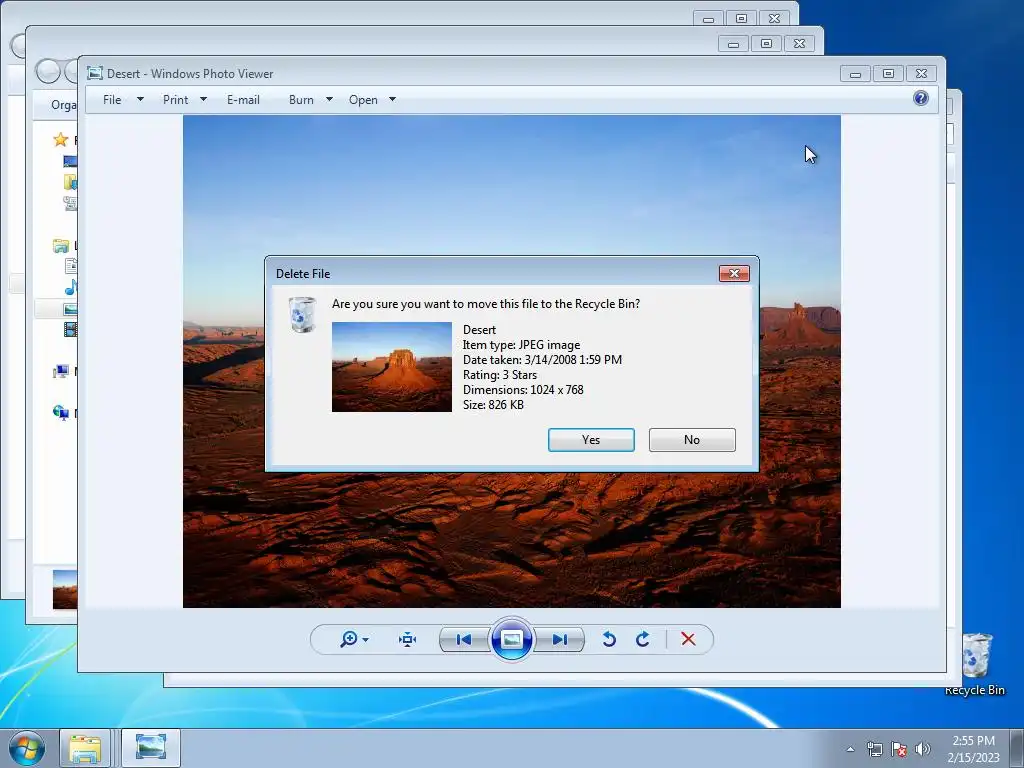Open the Windows Start menu
Viewport: 1024px width, 768px height.
27,748
